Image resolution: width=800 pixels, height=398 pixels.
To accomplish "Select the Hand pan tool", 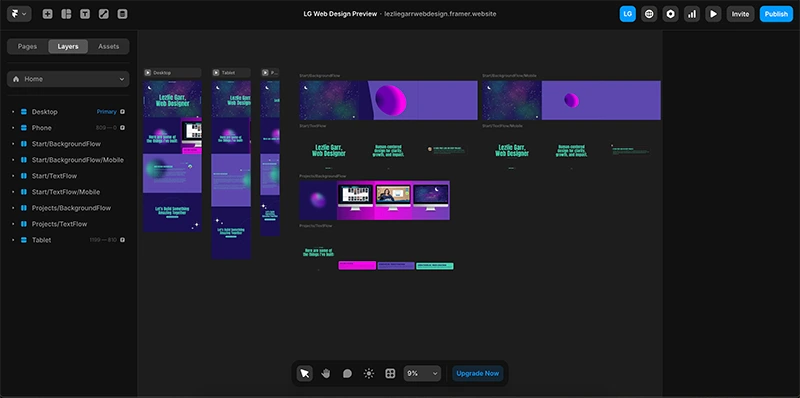I will point(326,374).
